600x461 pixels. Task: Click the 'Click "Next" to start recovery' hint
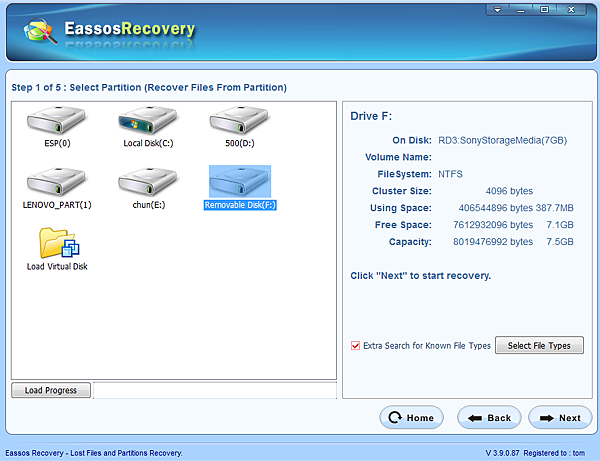[x=421, y=275]
